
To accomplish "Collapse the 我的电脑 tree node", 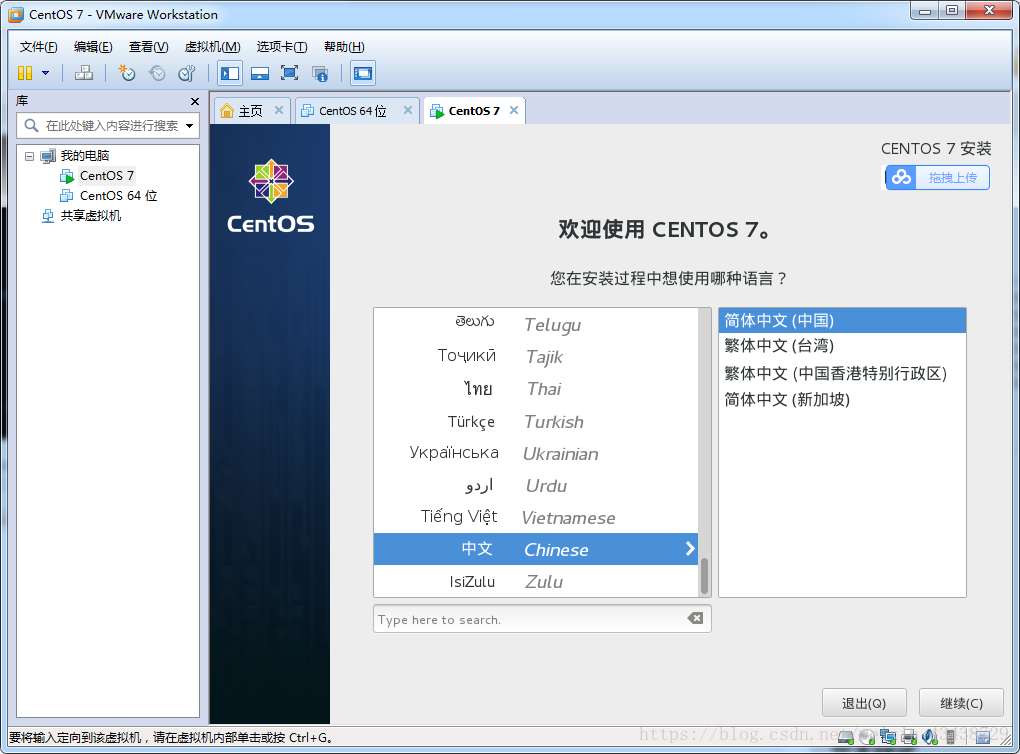I will tap(29, 156).
